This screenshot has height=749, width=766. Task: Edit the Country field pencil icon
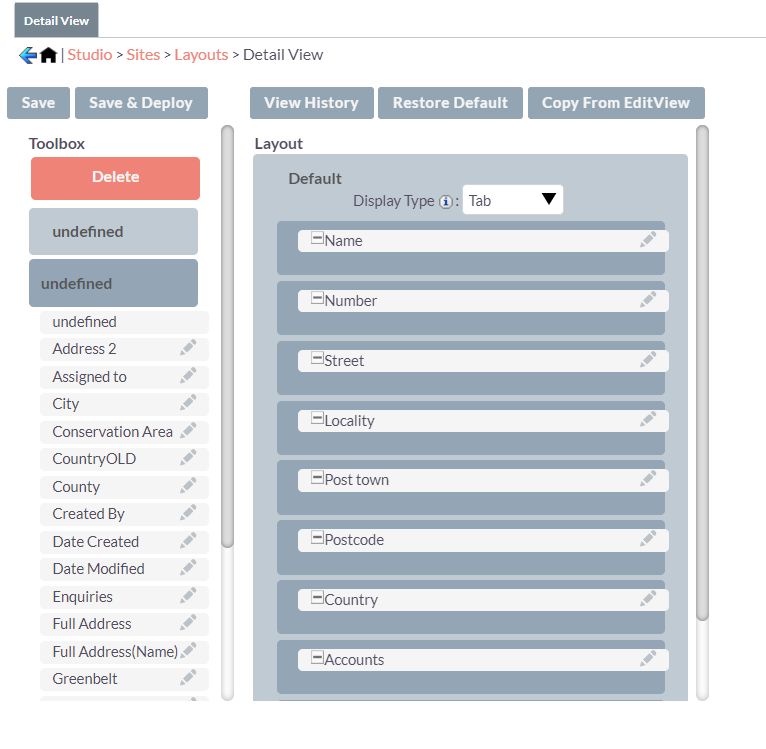(648, 599)
